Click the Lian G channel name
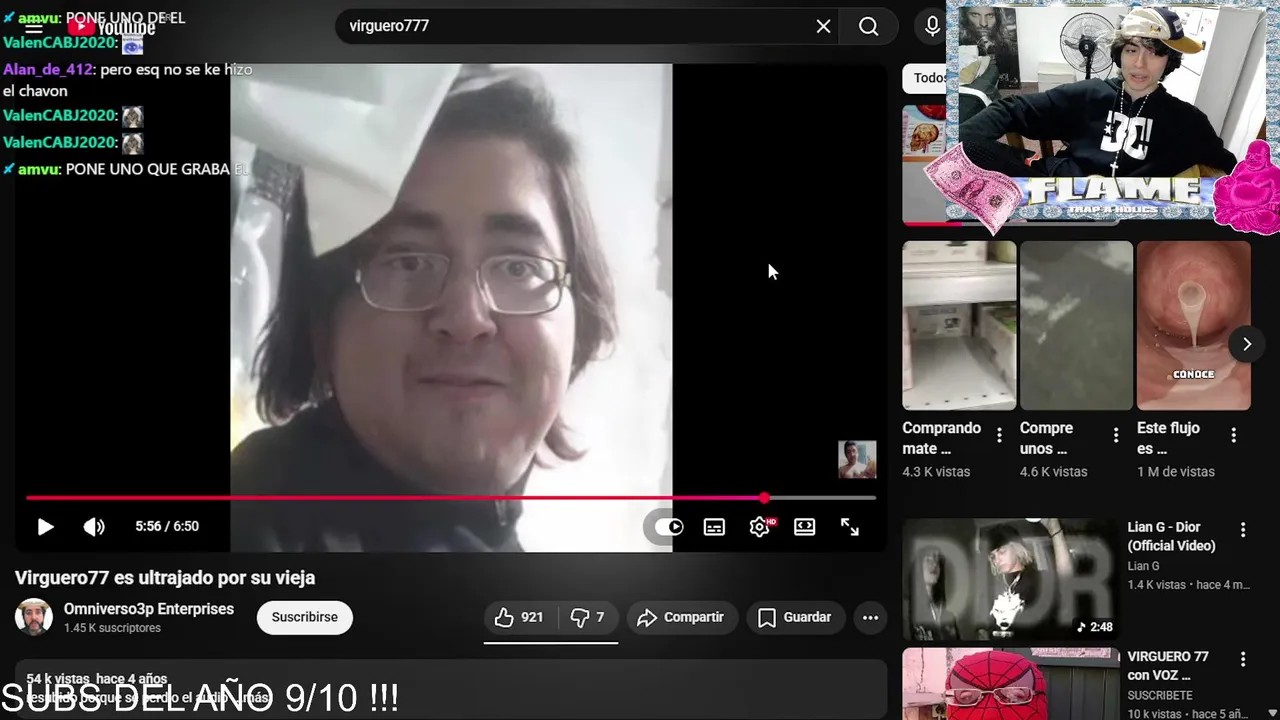1280x720 pixels. tap(1143, 566)
